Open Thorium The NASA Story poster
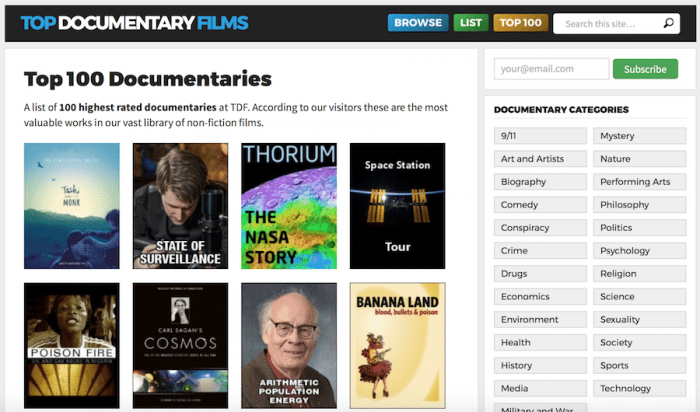Viewport: 700px width, 412px height. point(289,206)
